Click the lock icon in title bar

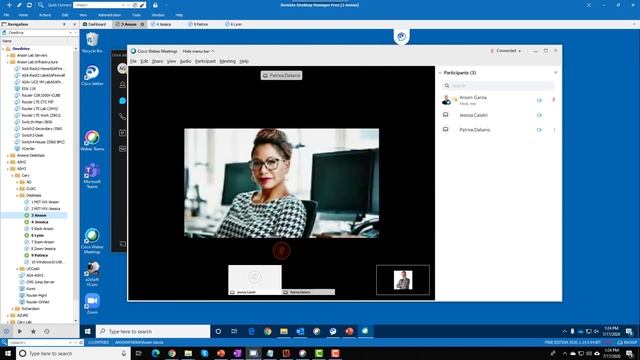coord(155,5)
